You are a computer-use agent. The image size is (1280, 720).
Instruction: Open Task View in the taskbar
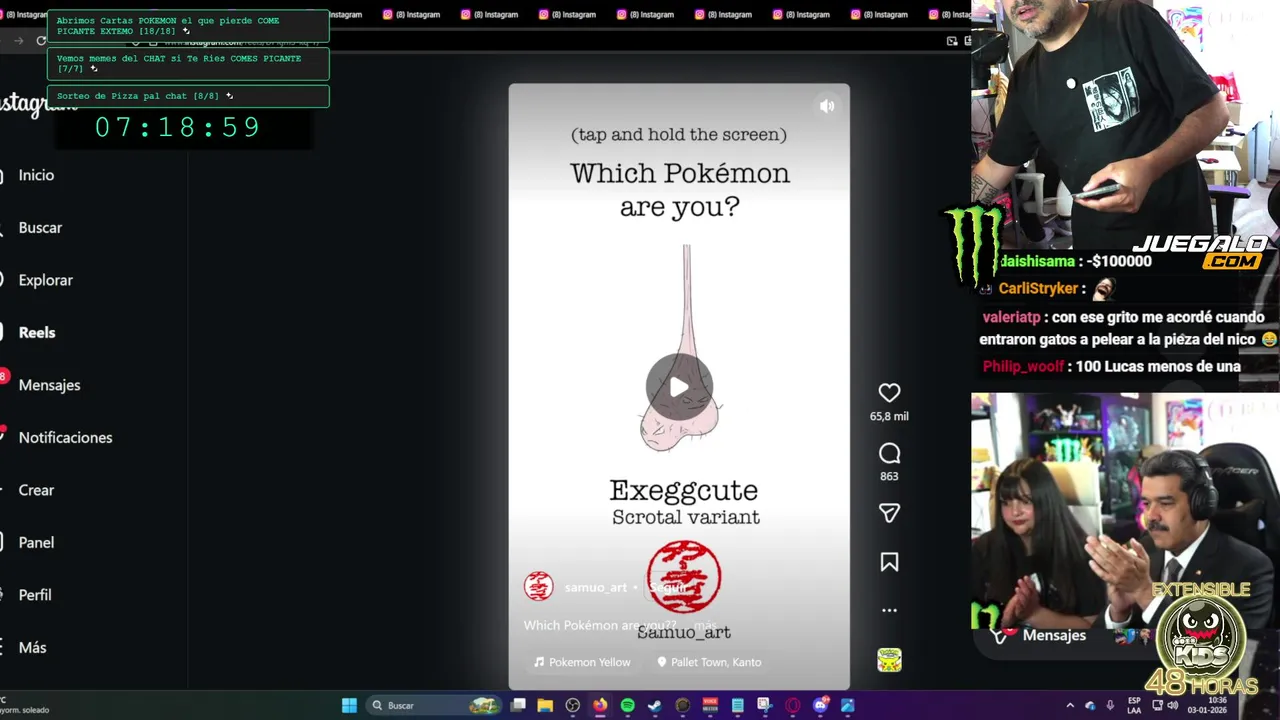(517, 705)
